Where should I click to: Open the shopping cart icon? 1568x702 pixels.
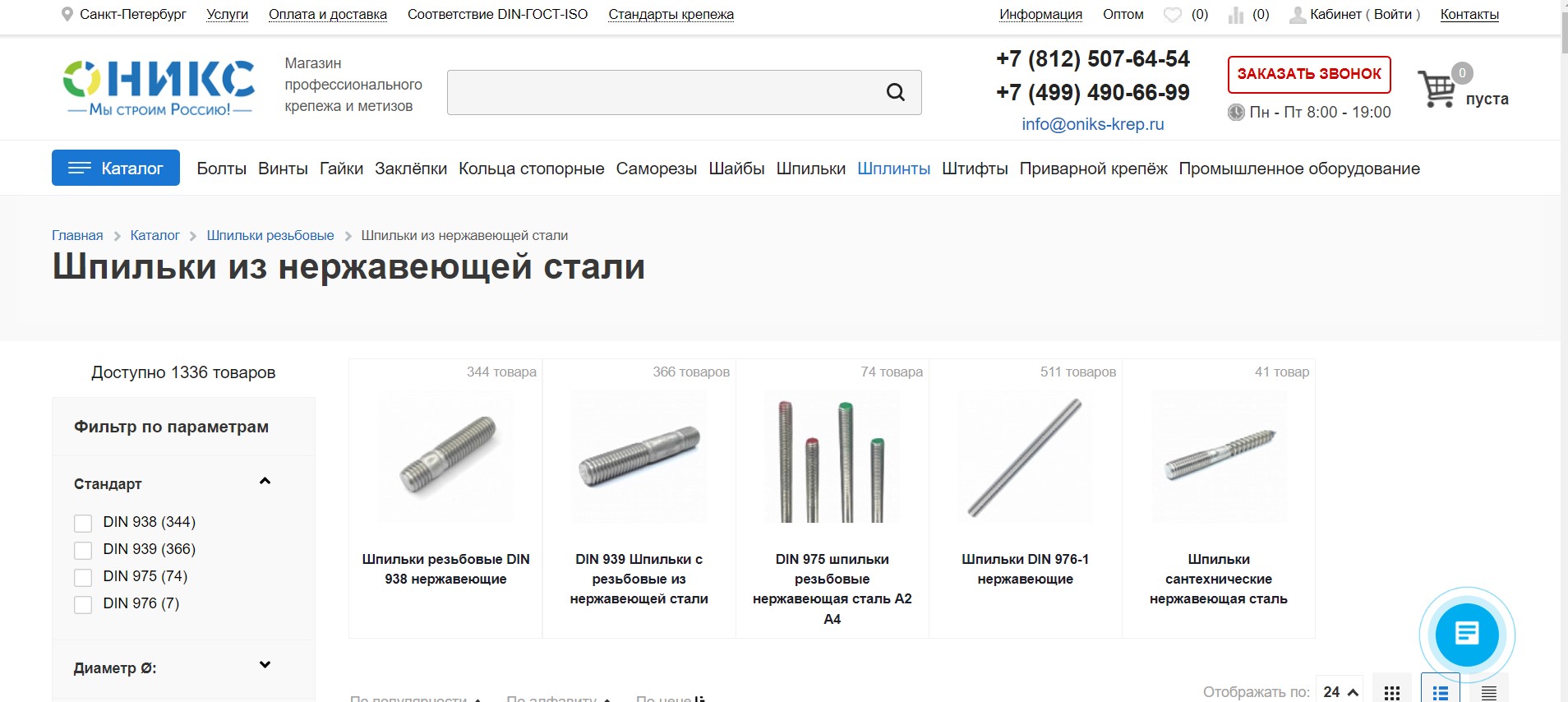1437,89
